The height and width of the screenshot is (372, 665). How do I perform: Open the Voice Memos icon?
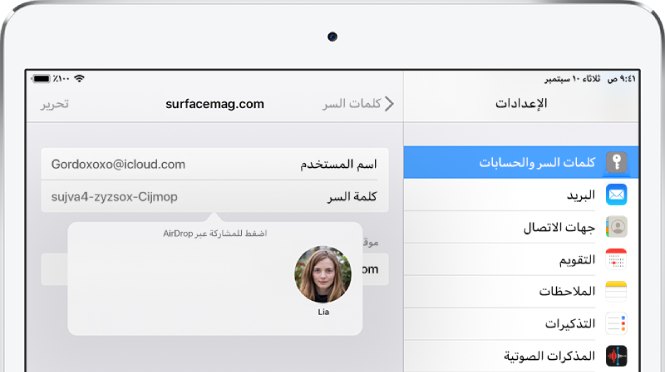tap(616, 356)
